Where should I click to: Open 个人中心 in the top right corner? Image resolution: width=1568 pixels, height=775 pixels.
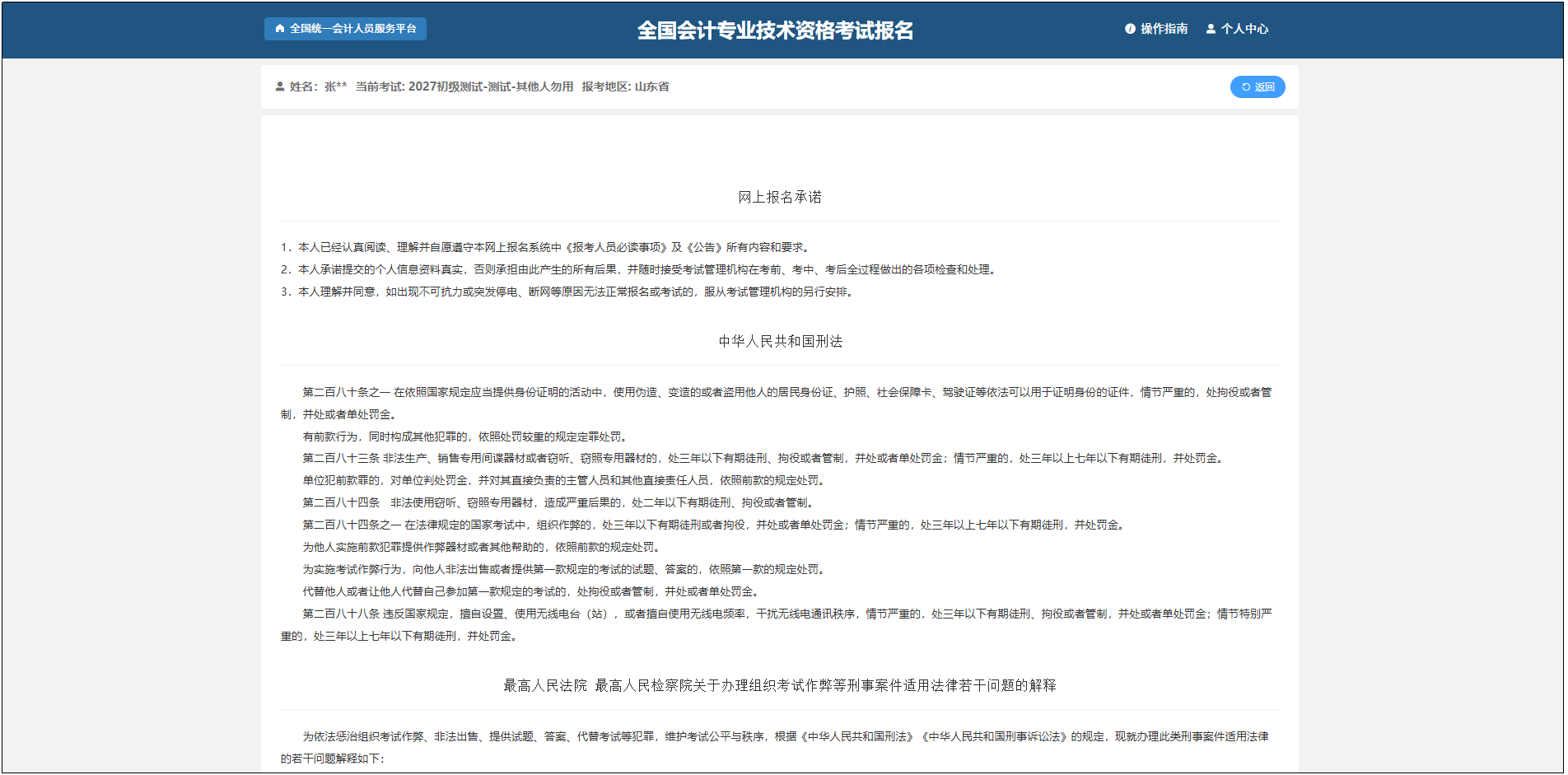coord(1245,29)
